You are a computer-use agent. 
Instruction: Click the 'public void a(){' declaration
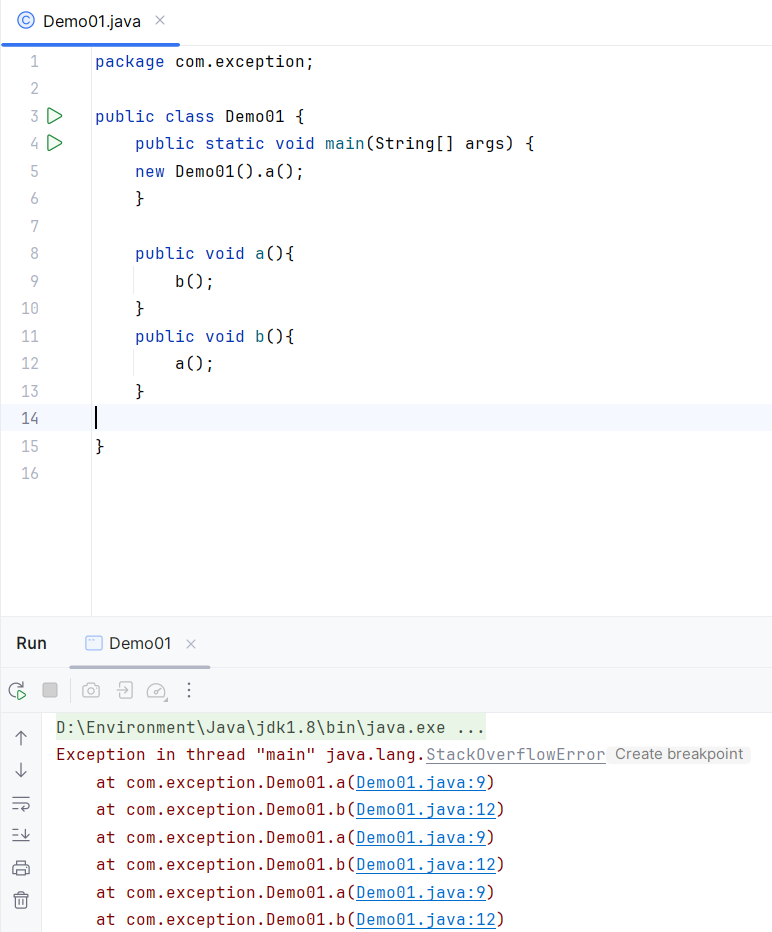pyautogui.click(x=214, y=254)
